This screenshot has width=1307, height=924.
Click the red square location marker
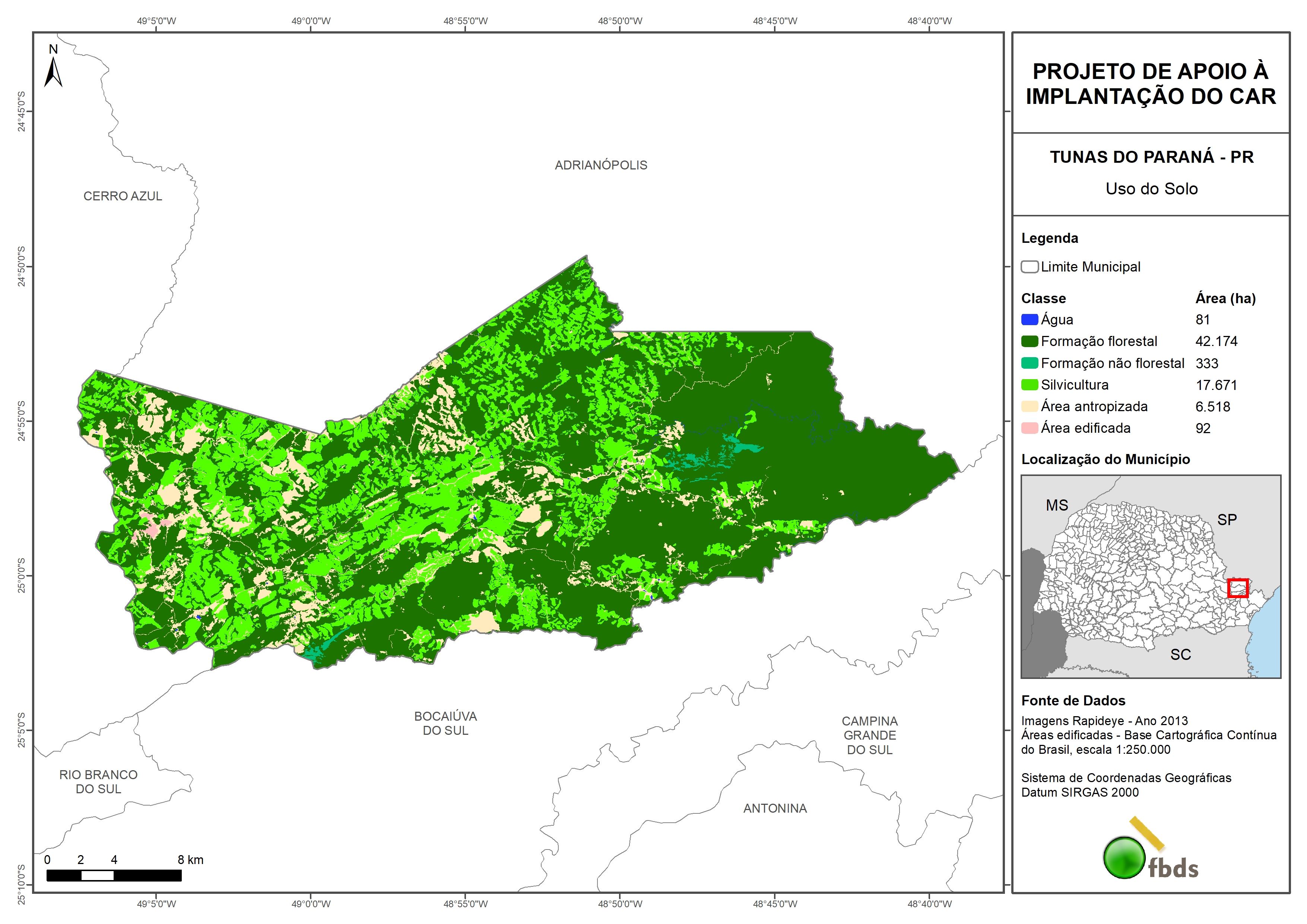(x=1238, y=588)
